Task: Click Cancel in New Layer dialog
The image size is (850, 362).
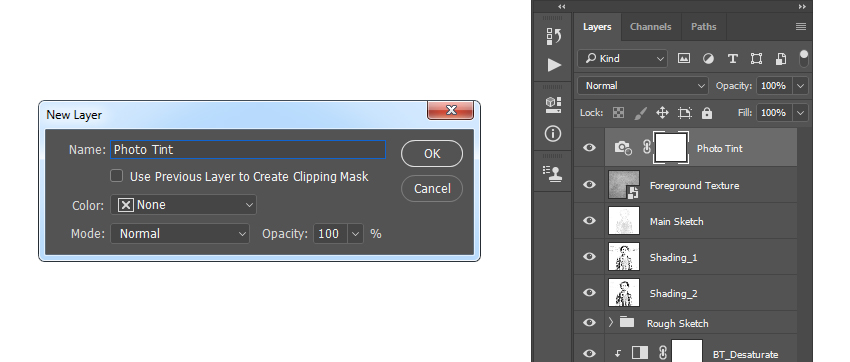Action: (432, 188)
